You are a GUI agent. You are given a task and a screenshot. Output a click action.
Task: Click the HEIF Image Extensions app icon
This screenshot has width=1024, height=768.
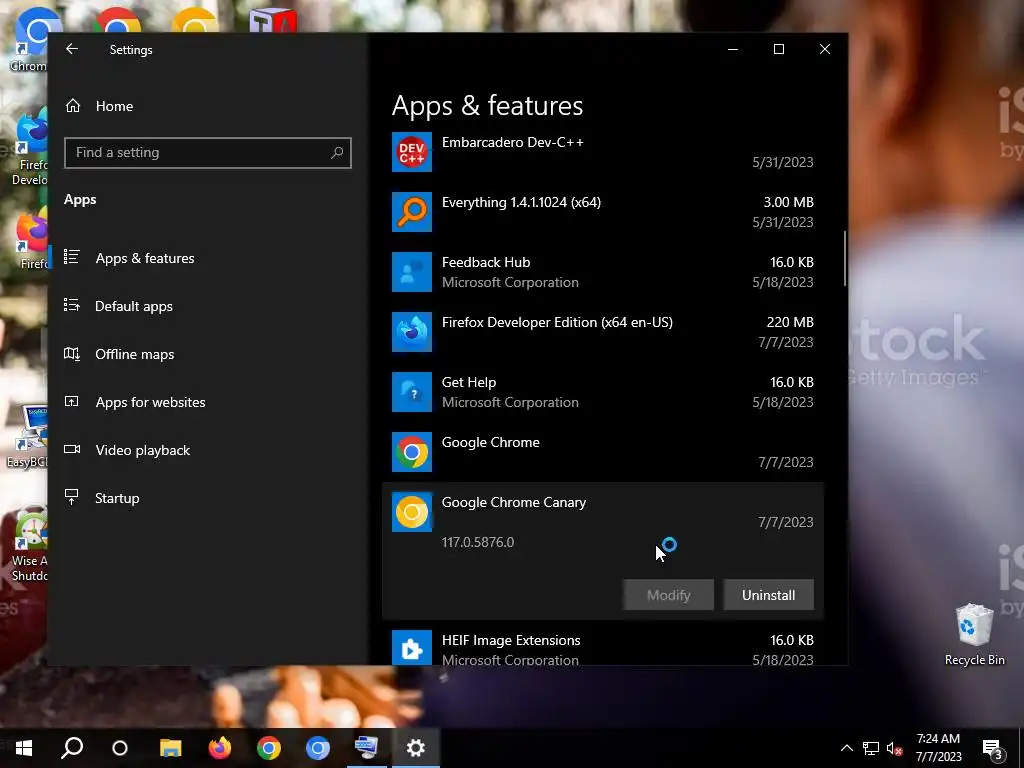411,648
